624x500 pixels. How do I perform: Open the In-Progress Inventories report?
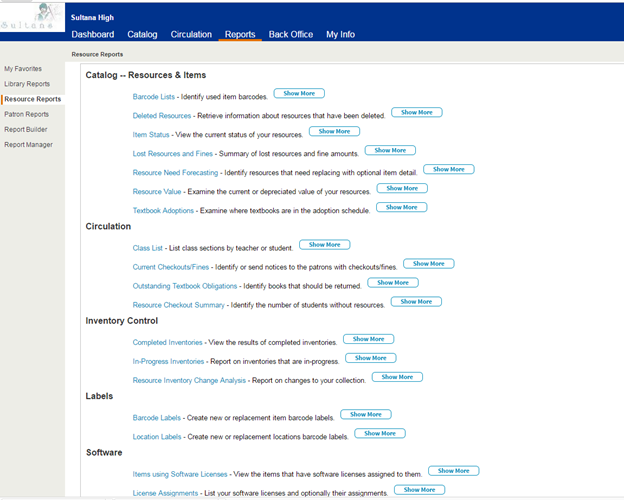[x=168, y=362]
